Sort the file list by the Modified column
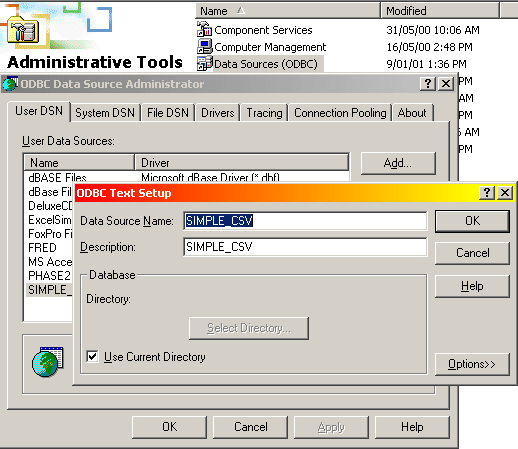Viewport: 518px width, 449px height. point(440,11)
